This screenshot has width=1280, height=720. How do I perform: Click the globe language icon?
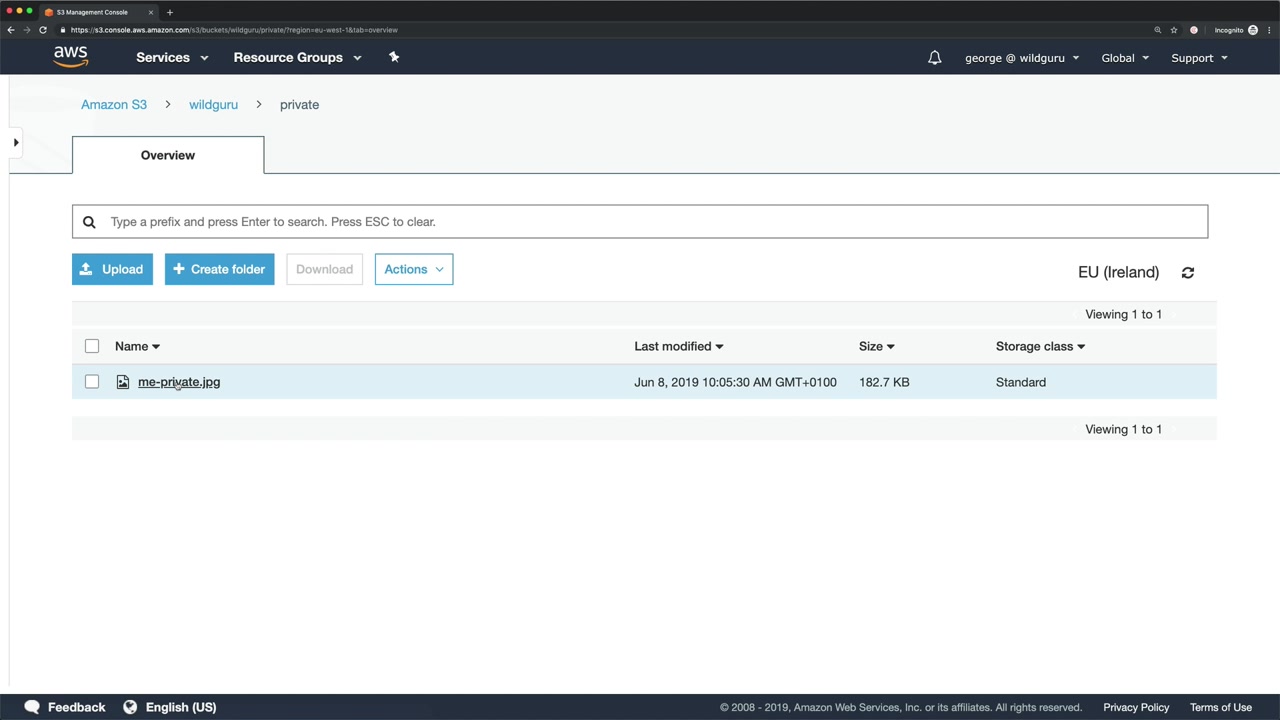click(130, 707)
